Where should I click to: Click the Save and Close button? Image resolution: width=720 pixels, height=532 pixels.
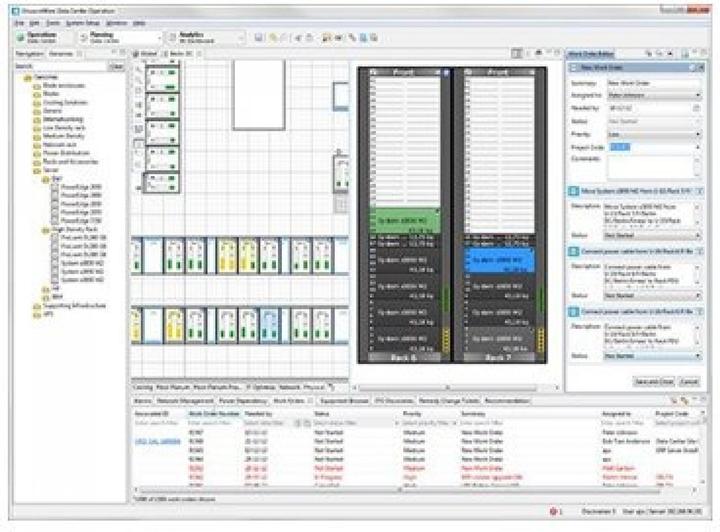pos(654,381)
